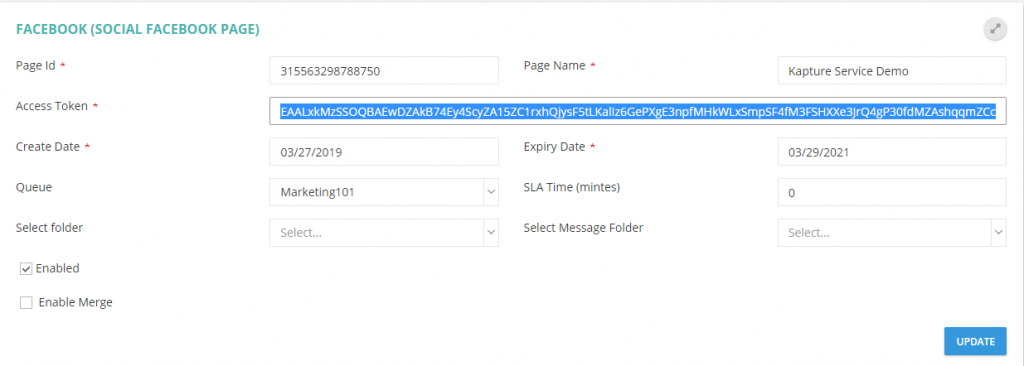Click the Create Date field showing 03/27/2019
Viewport: 1024px width, 366px height.
pos(384,152)
